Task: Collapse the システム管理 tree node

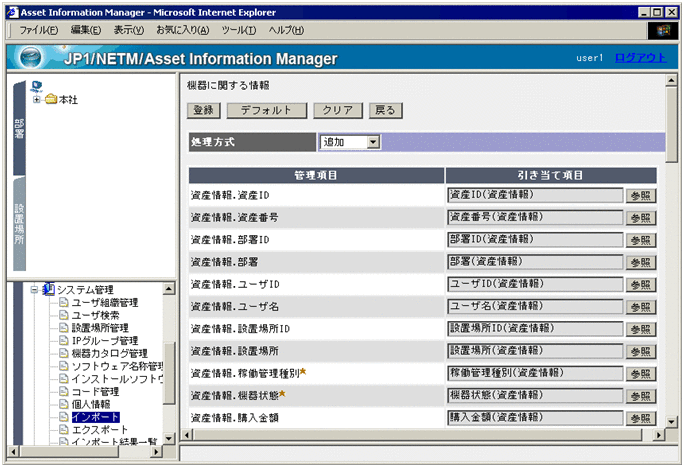Action: click(x=33, y=289)
